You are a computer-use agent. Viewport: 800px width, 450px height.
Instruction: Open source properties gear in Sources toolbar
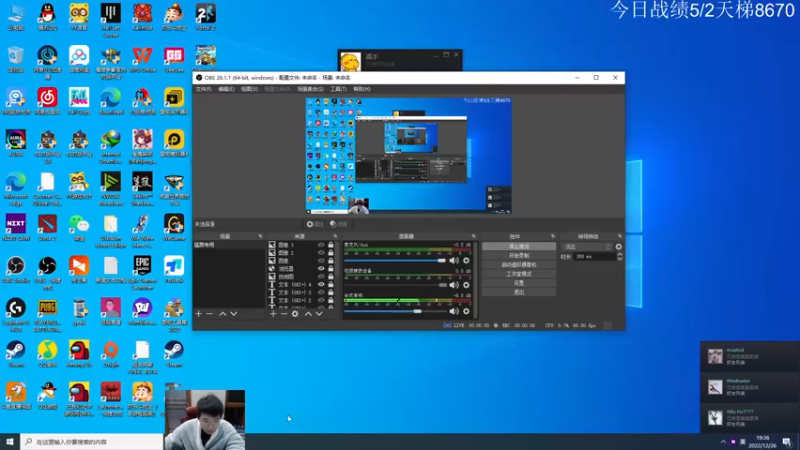click(x=295, y=314)
